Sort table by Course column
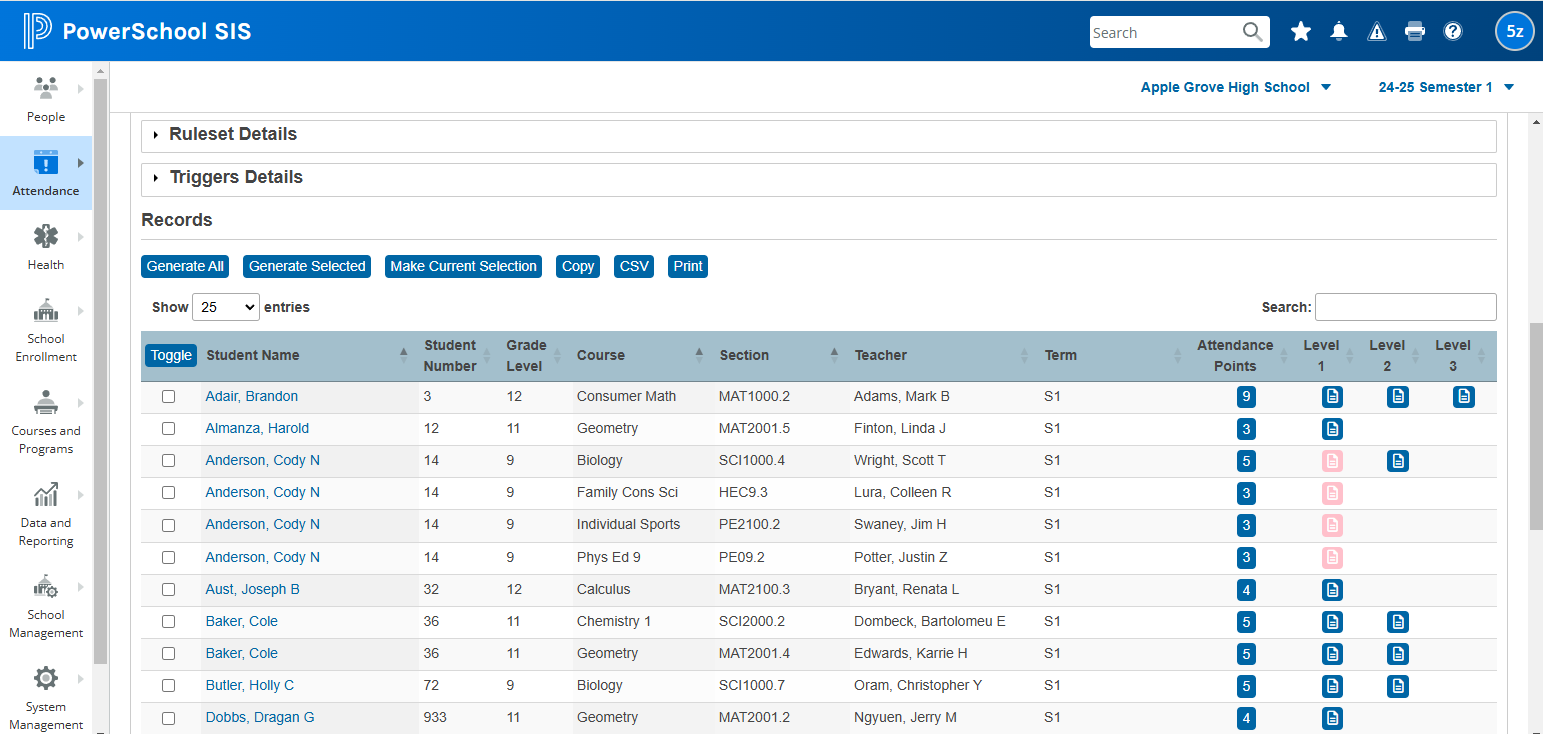Viewport: 1543px width, 734px height. tap(640, 355)
